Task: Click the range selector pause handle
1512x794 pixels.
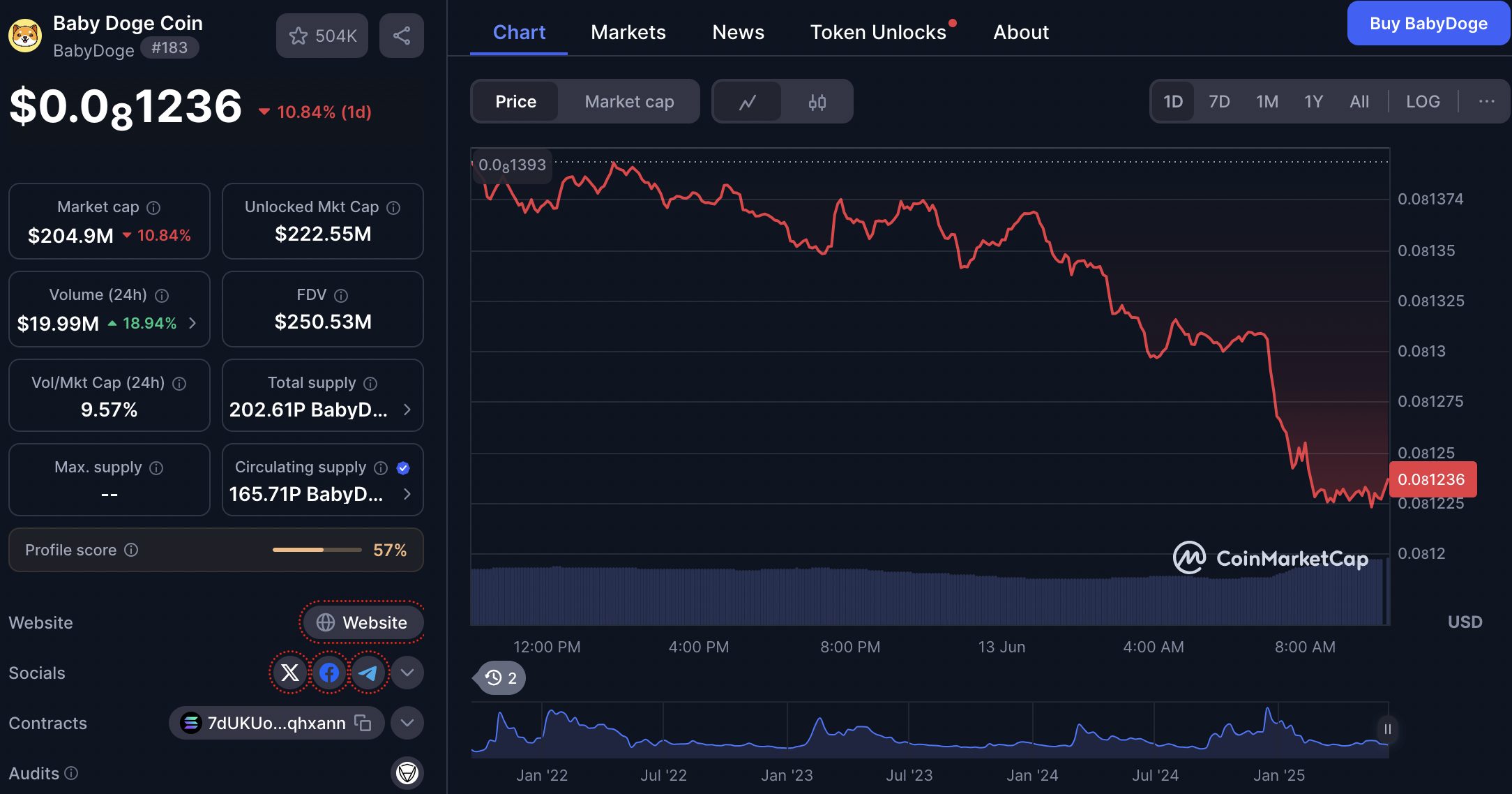Action: coord(1387,729)
